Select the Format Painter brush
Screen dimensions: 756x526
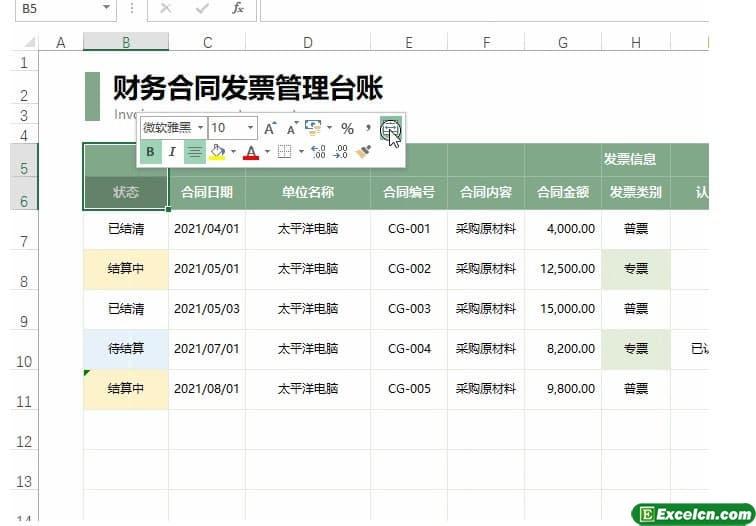click(363, 152)
